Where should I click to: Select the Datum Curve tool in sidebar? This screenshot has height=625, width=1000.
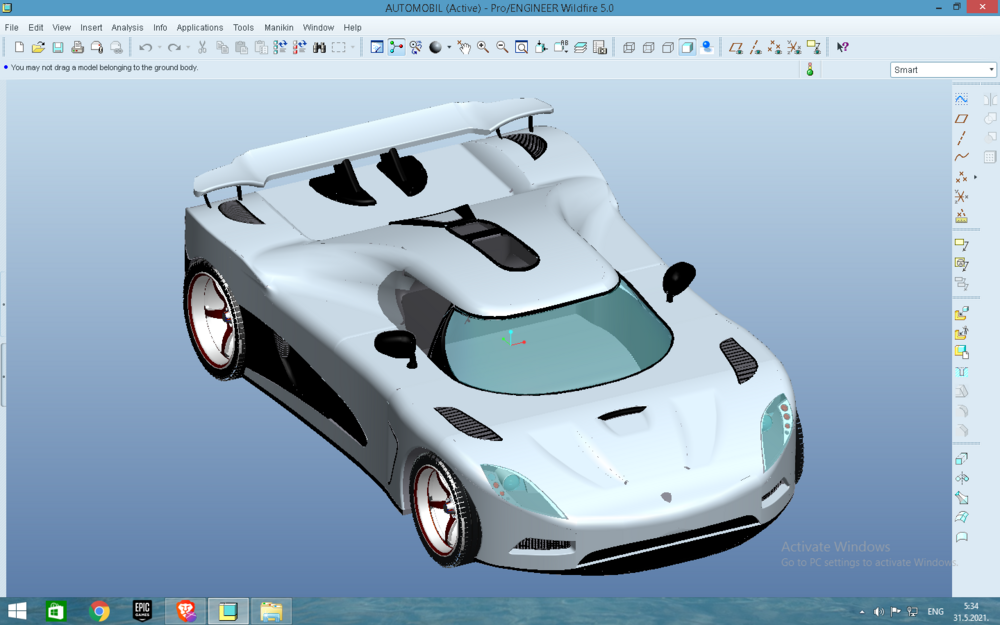pyautogui.click(x=962, y=157)
